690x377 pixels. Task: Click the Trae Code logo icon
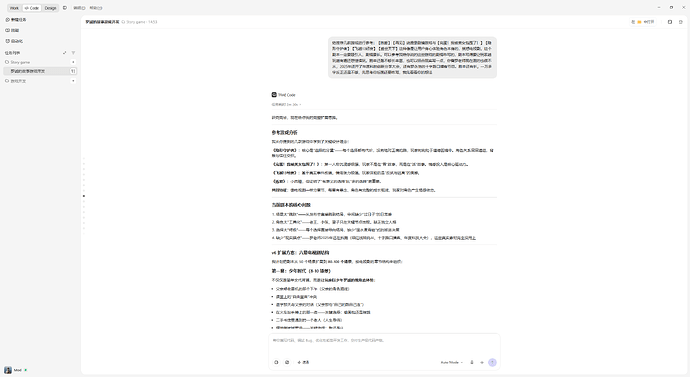click(x=274, y=95)
